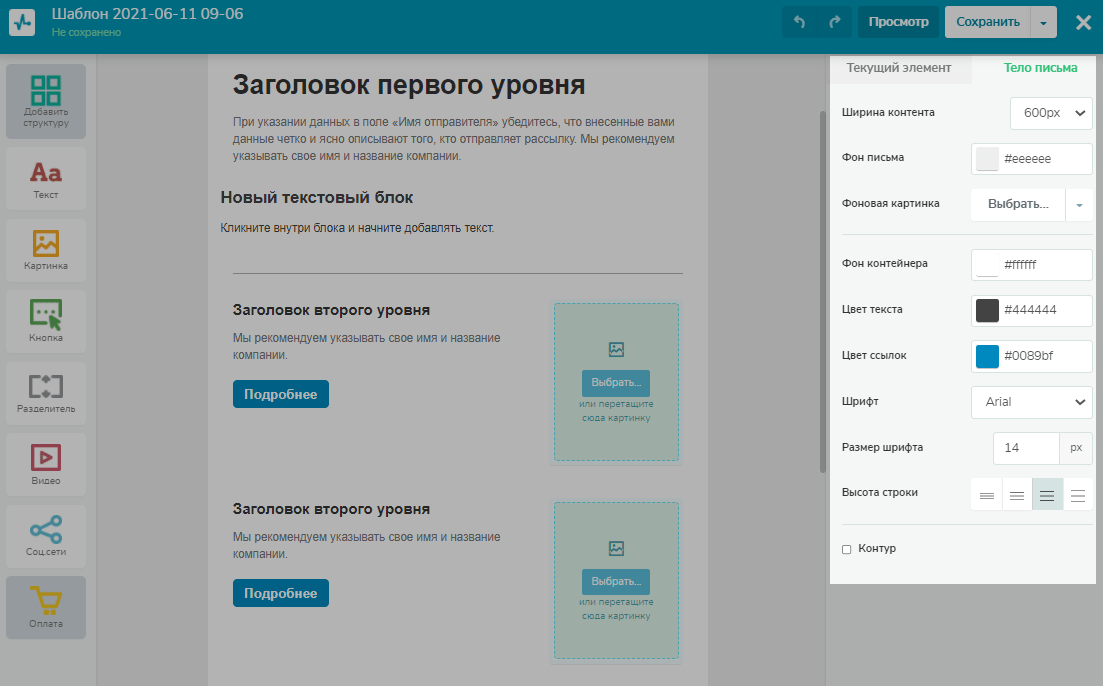The height and width of the screenshot is (686, 1103).
Task: Click the undo arrow in header
Action: click(799, 22)
